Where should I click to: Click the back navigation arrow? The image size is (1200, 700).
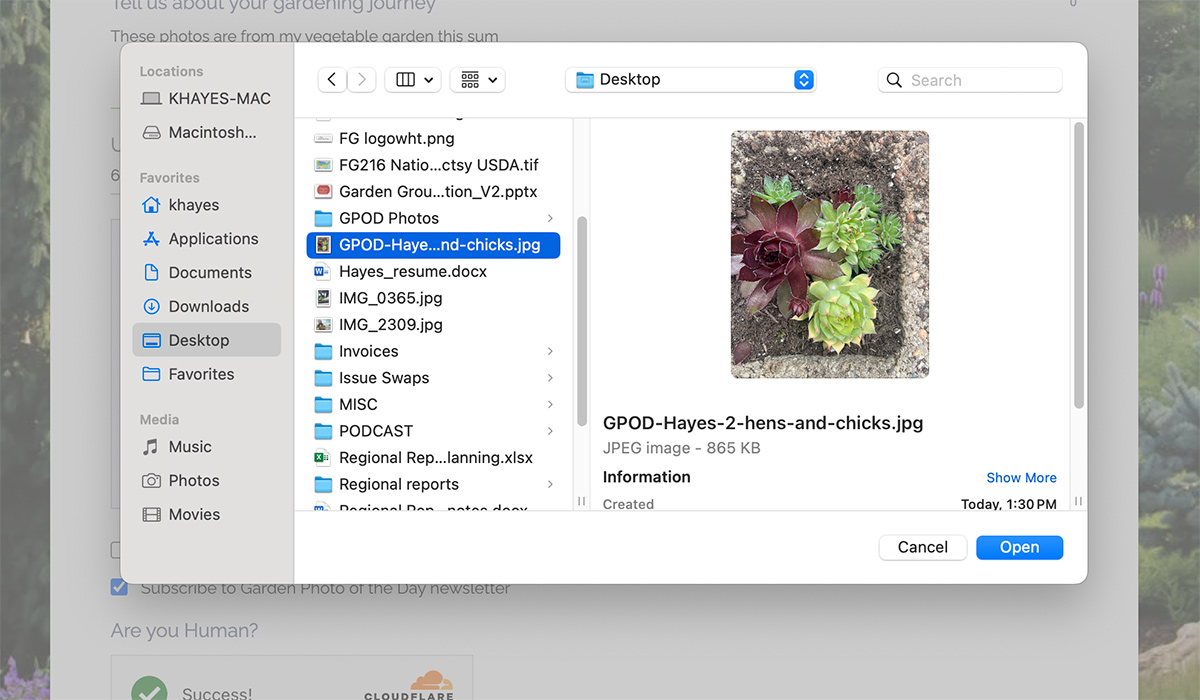pos(332,80)
